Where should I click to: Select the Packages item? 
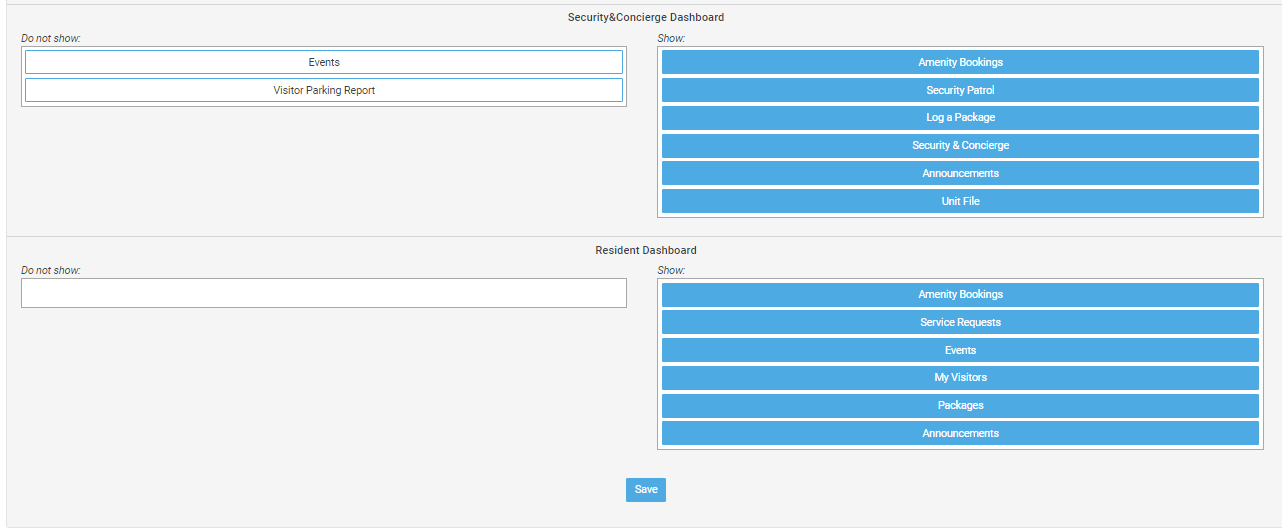tap(960, 405)
